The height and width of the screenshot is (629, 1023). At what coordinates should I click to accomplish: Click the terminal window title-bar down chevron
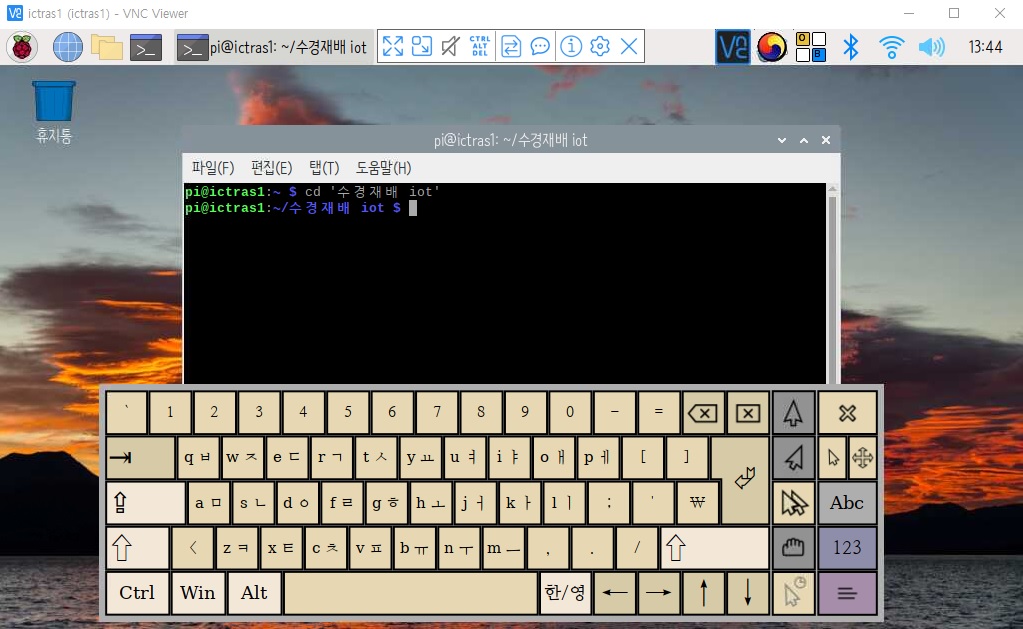click(x=782, y=140)
